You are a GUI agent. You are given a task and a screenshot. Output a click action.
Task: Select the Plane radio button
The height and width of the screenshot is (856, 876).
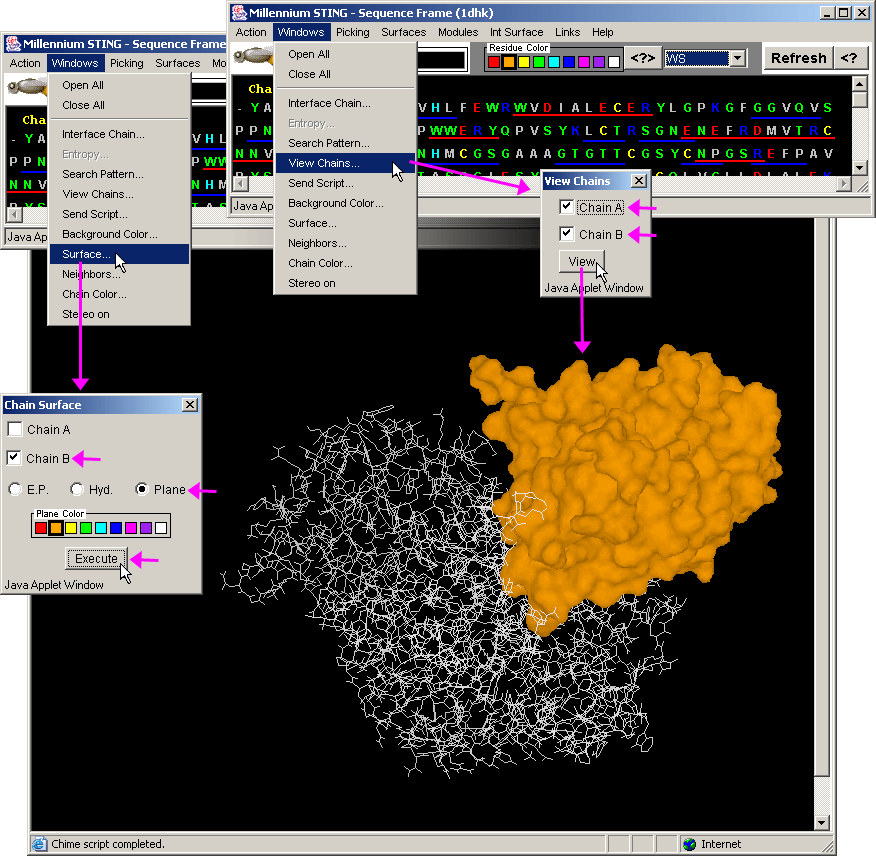coord(142,489)
